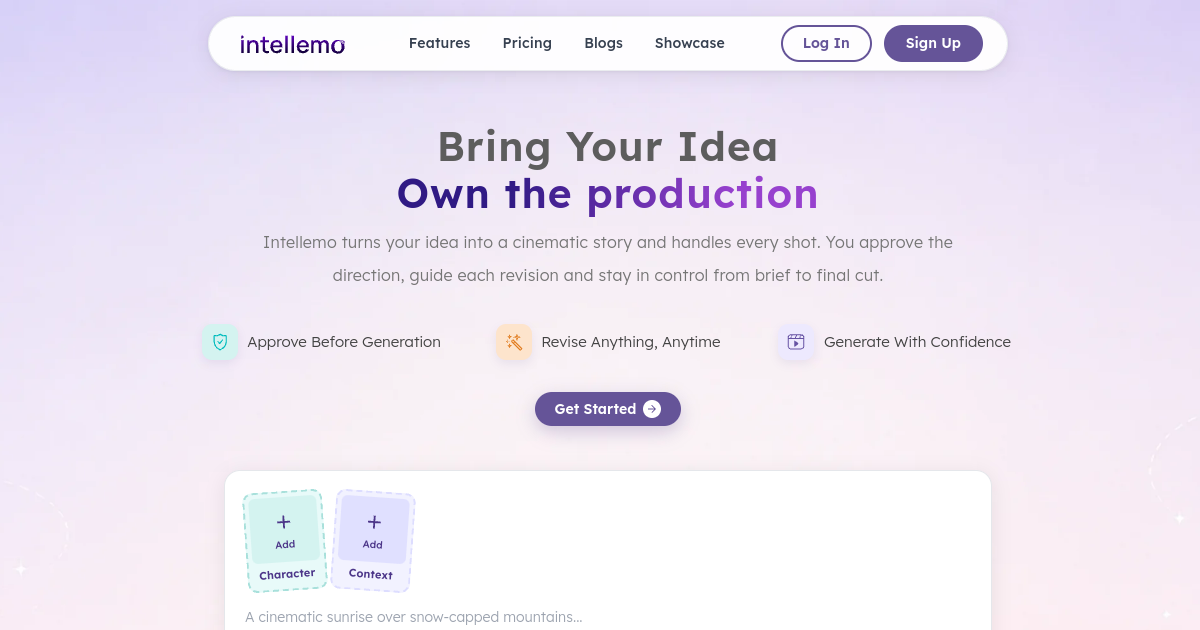Go to the Blogs section
This screenshot has width=1200, height=630.
[603, 43]
